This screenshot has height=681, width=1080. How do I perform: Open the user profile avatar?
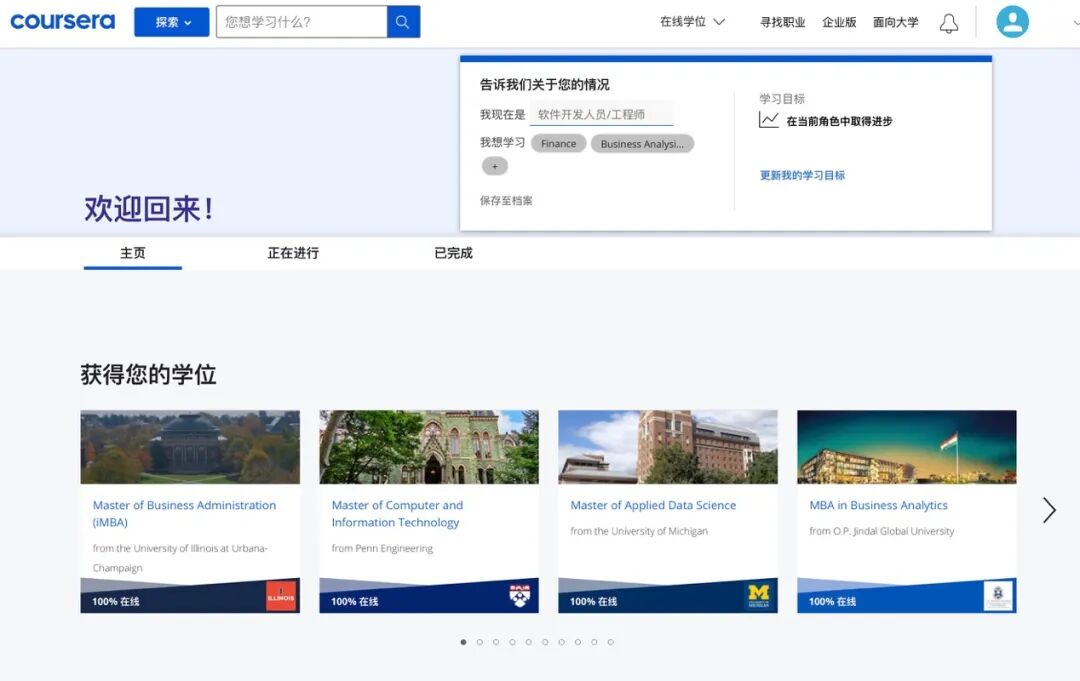click(x=1012, y=22)
